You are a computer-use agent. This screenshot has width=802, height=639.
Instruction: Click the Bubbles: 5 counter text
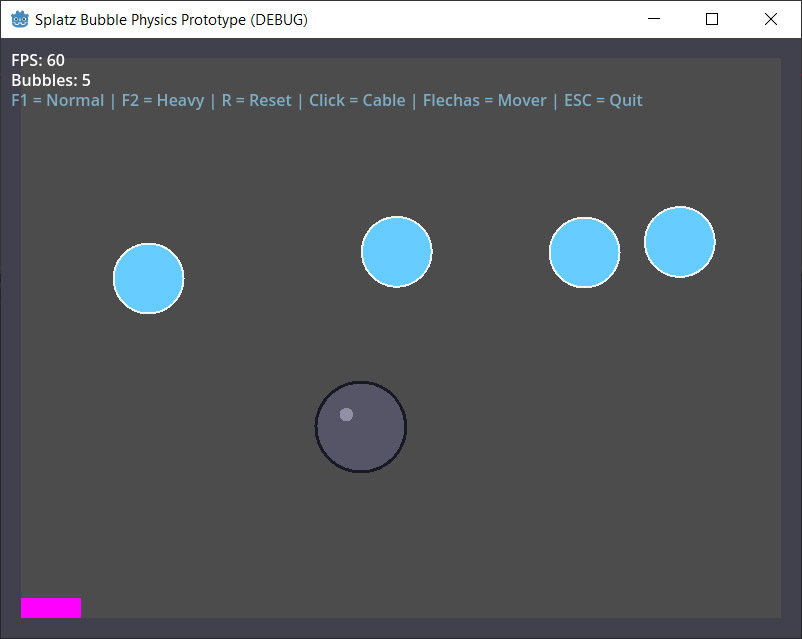pyautogui.click(x=51, y=80)
